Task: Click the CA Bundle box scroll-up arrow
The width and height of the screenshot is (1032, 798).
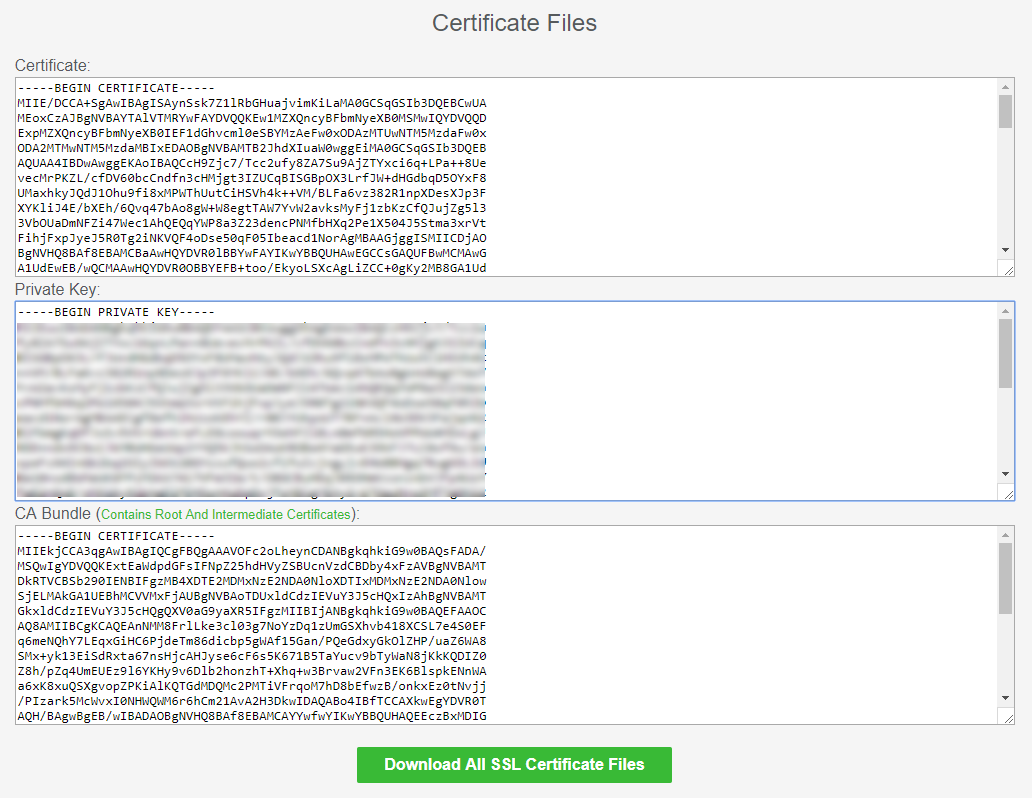Action: coord(1005,535)
